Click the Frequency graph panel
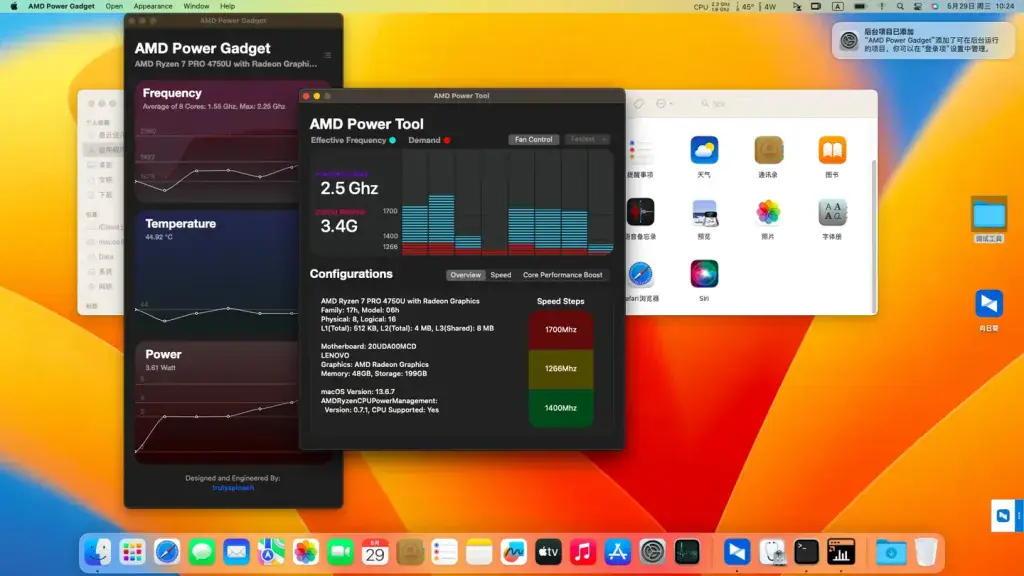1024x576 pixels. coord(217,141)
